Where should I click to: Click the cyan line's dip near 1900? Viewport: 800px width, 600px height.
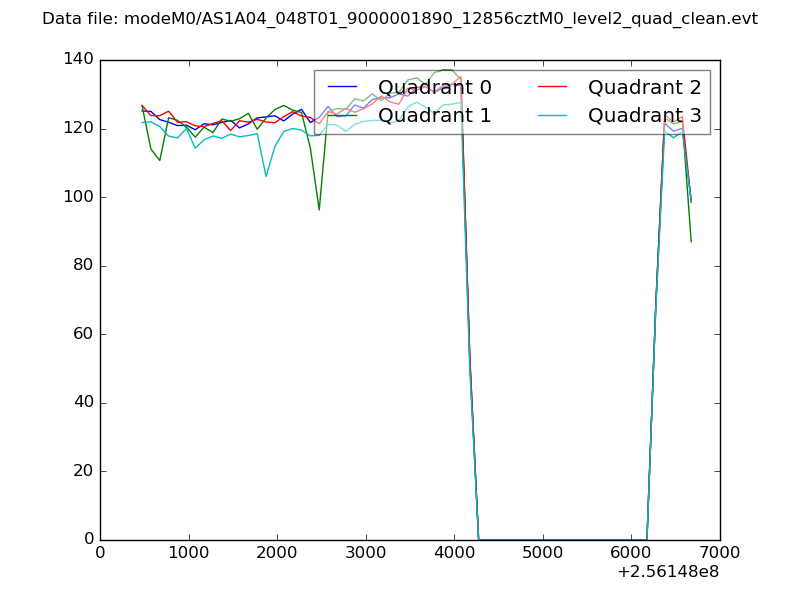pos(266,175)
